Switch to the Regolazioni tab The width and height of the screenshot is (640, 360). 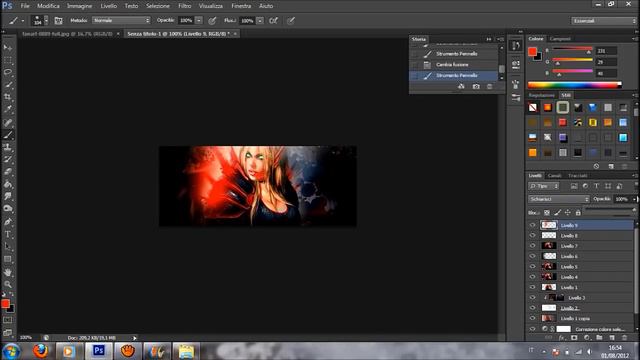[x=542, y=95]
